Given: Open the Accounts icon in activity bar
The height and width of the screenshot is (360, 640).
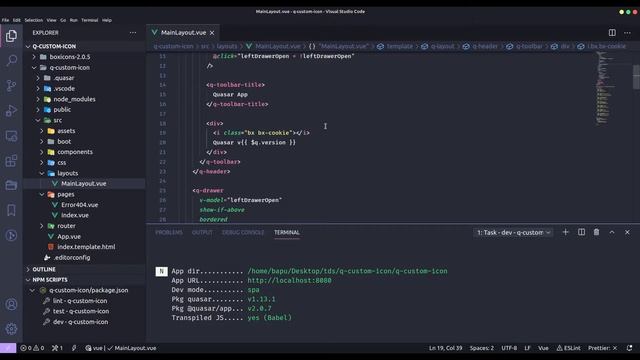Looking at the screenshot, I should click(11, 304).
